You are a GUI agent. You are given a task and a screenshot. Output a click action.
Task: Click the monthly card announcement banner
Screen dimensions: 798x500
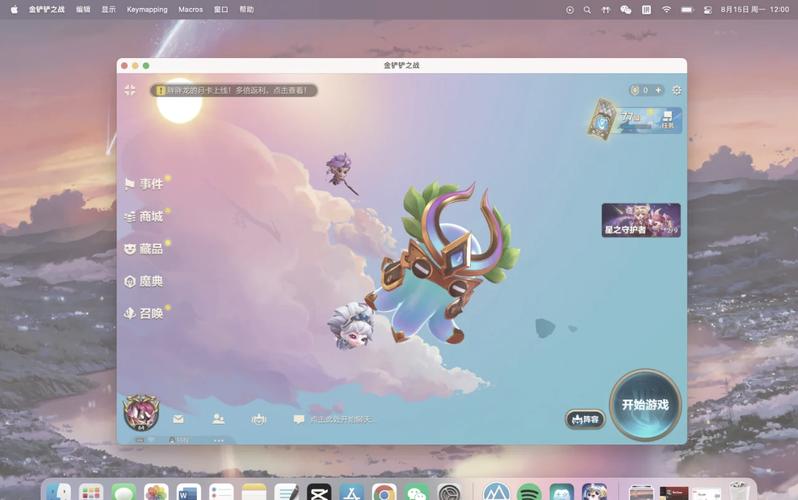235,90
